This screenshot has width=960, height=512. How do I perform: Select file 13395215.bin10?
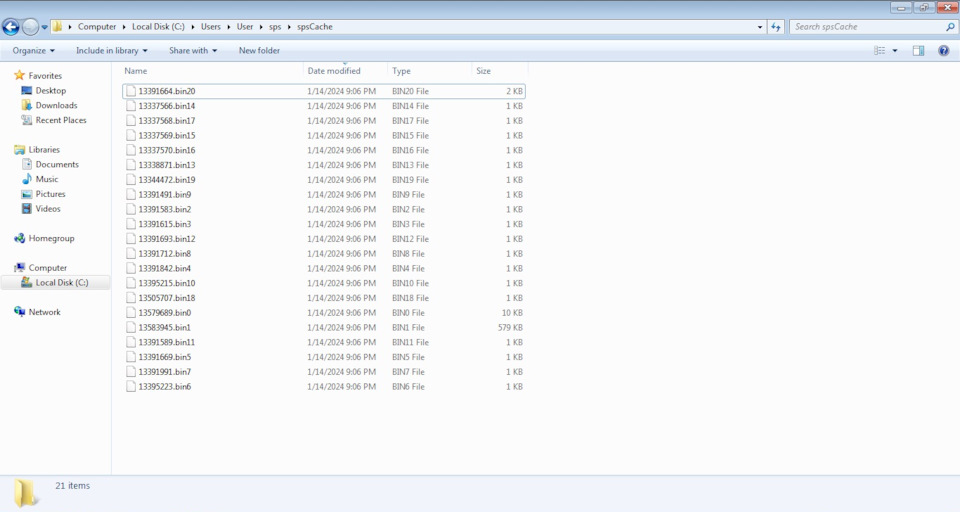click(x=324, y=283)
